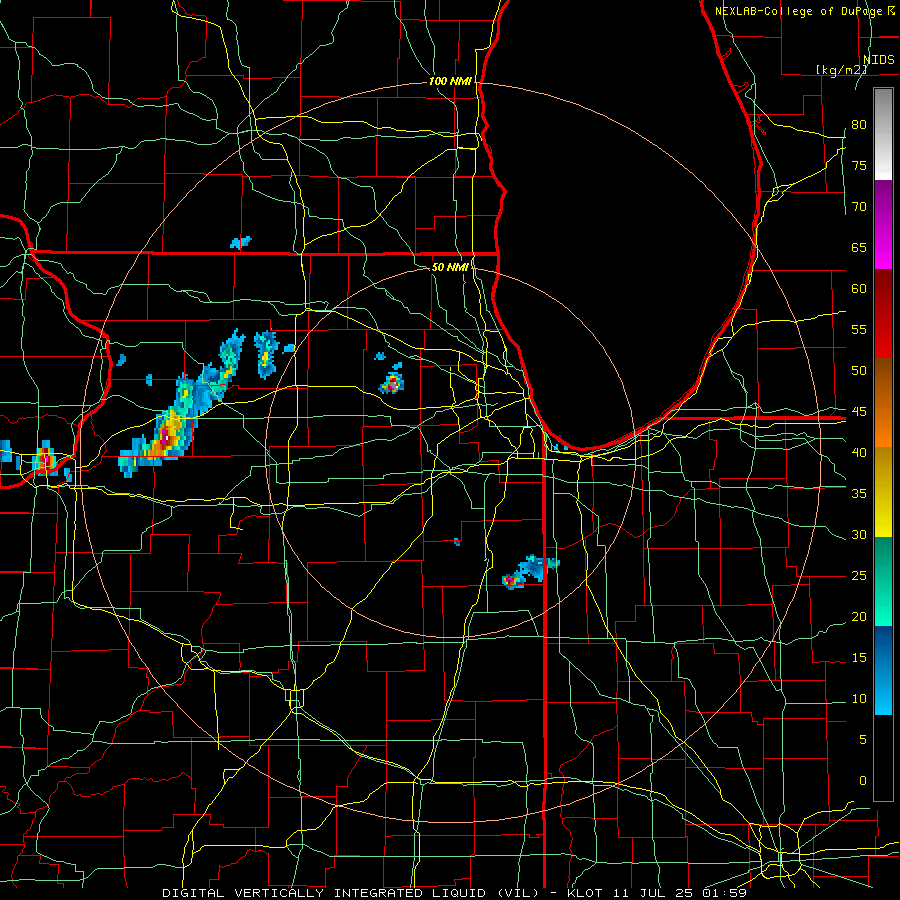Image resolution: width=900 pixels, height=900 pixels.
Task: Click the 45 value on the VIL scale
Action: point(859,412)
